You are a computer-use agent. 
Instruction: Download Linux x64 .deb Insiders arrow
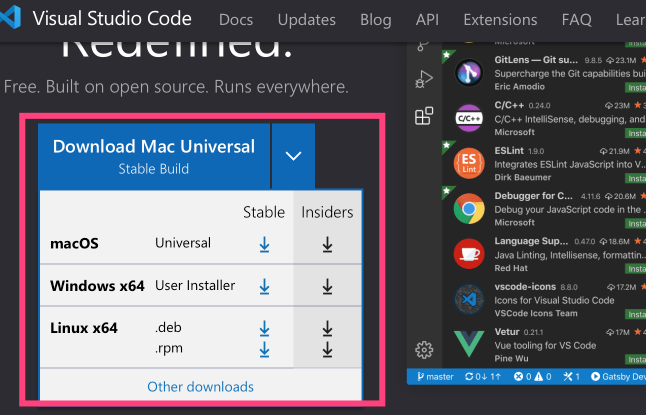(328, 329)
